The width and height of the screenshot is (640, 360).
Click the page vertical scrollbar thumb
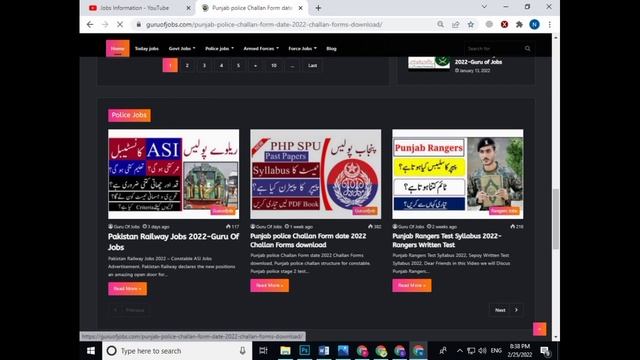(556, 219)
